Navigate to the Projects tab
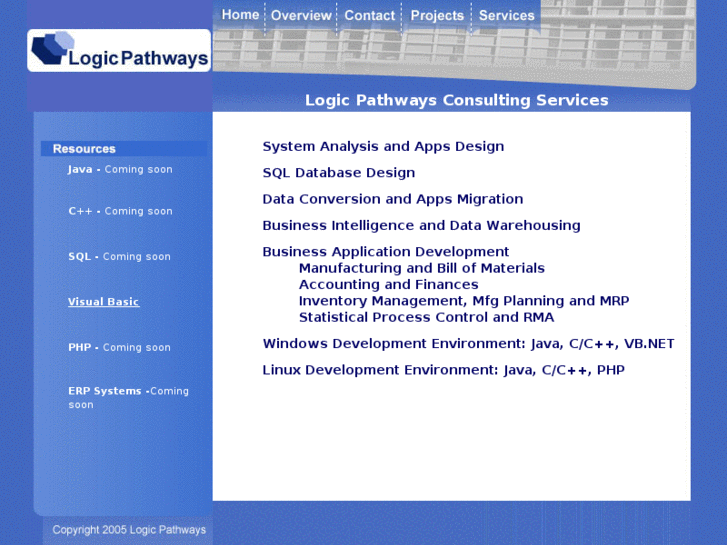The image size is (727, 545). point(437,16)
